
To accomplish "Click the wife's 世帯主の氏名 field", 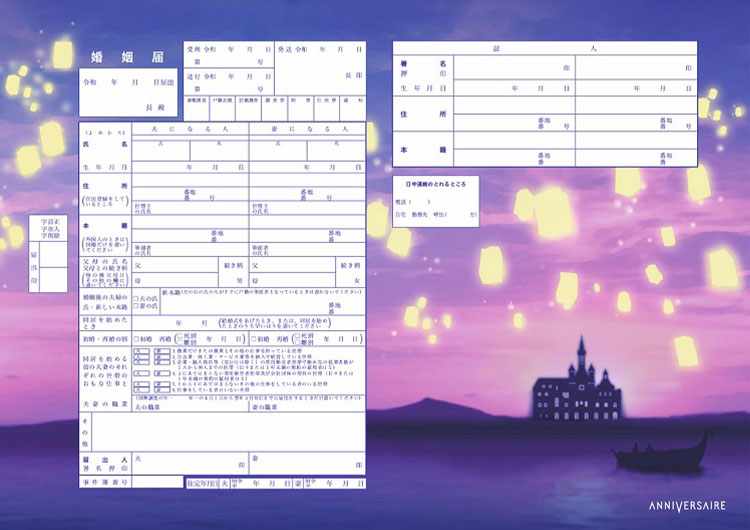I will click(x=308, y=208).
